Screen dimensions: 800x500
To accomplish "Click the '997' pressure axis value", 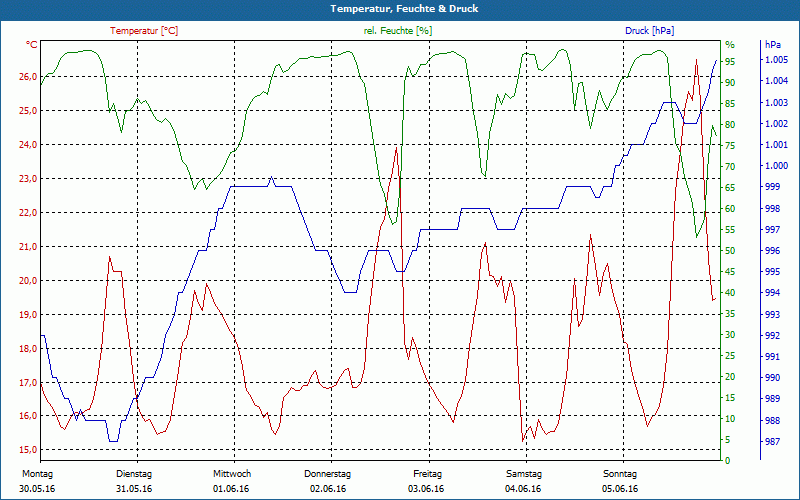I will coord(772,230).
